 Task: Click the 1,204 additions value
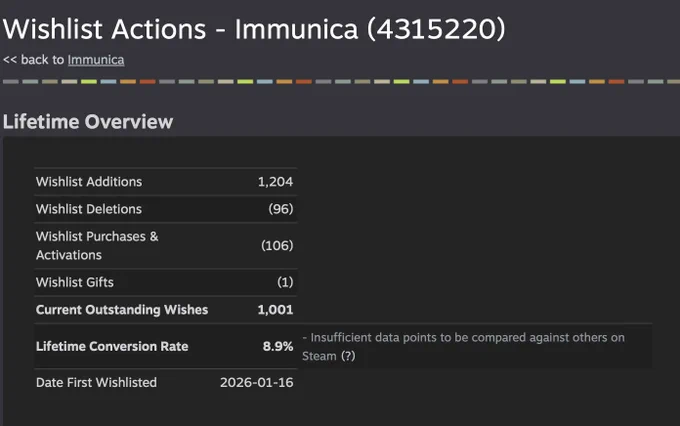pos(275,182)
